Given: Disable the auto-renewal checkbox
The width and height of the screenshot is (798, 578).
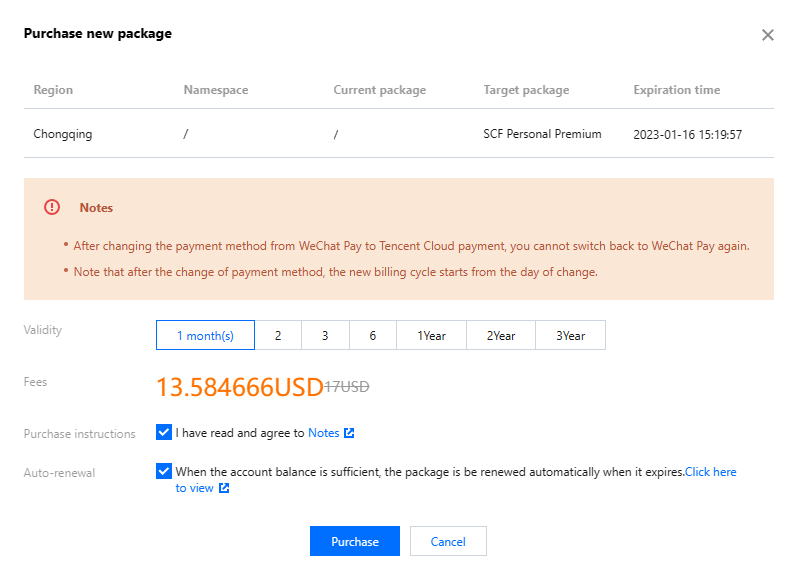Looking at the screenshot, I should [x=164, y=471].
